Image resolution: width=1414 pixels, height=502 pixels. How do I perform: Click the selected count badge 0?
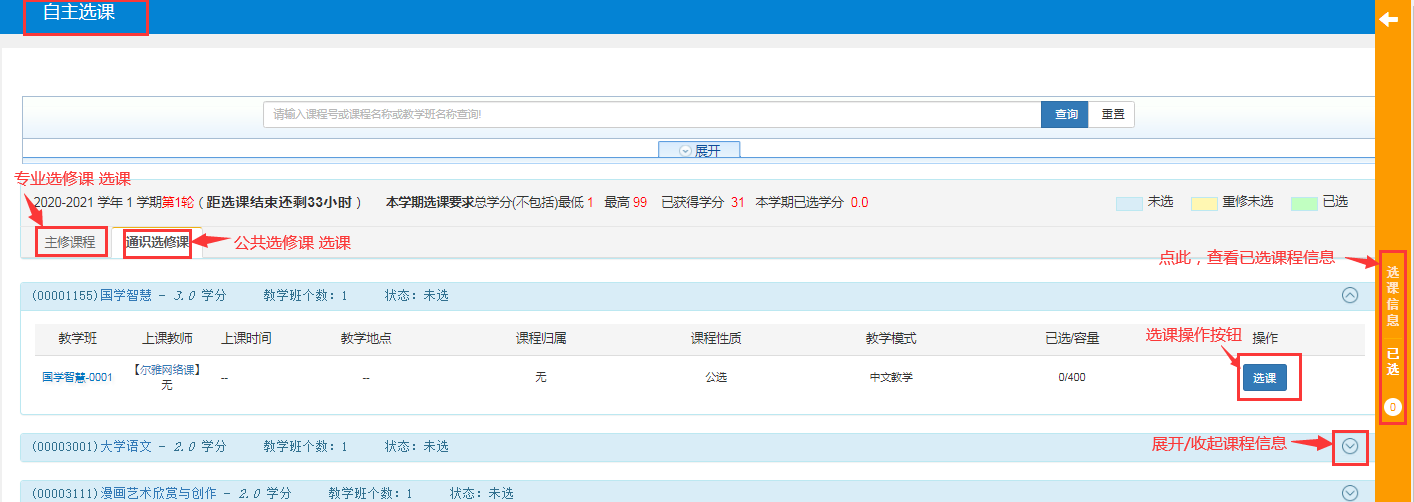(1393, 407)
